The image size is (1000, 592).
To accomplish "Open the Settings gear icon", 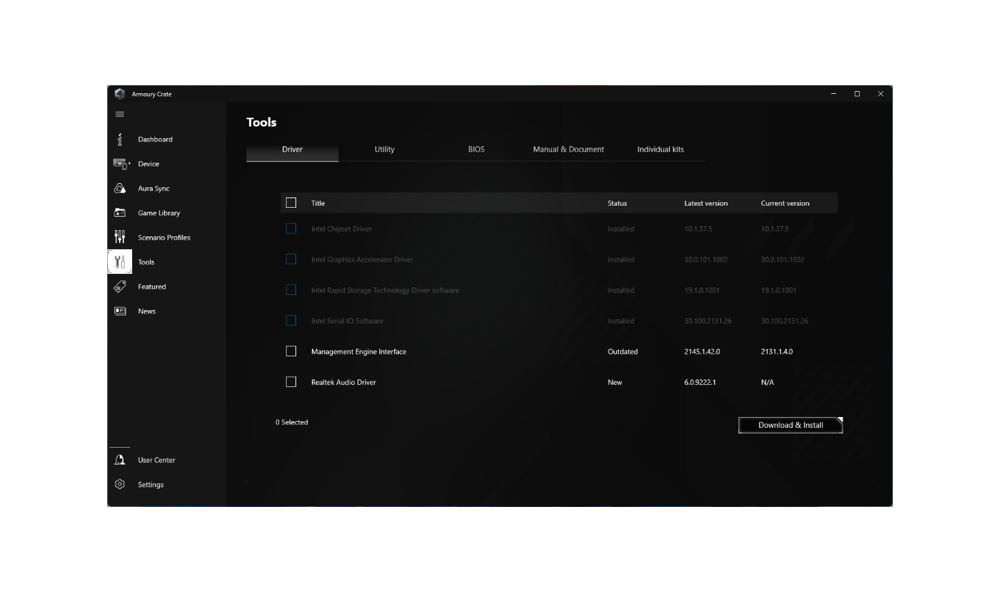I will [119, 484].
